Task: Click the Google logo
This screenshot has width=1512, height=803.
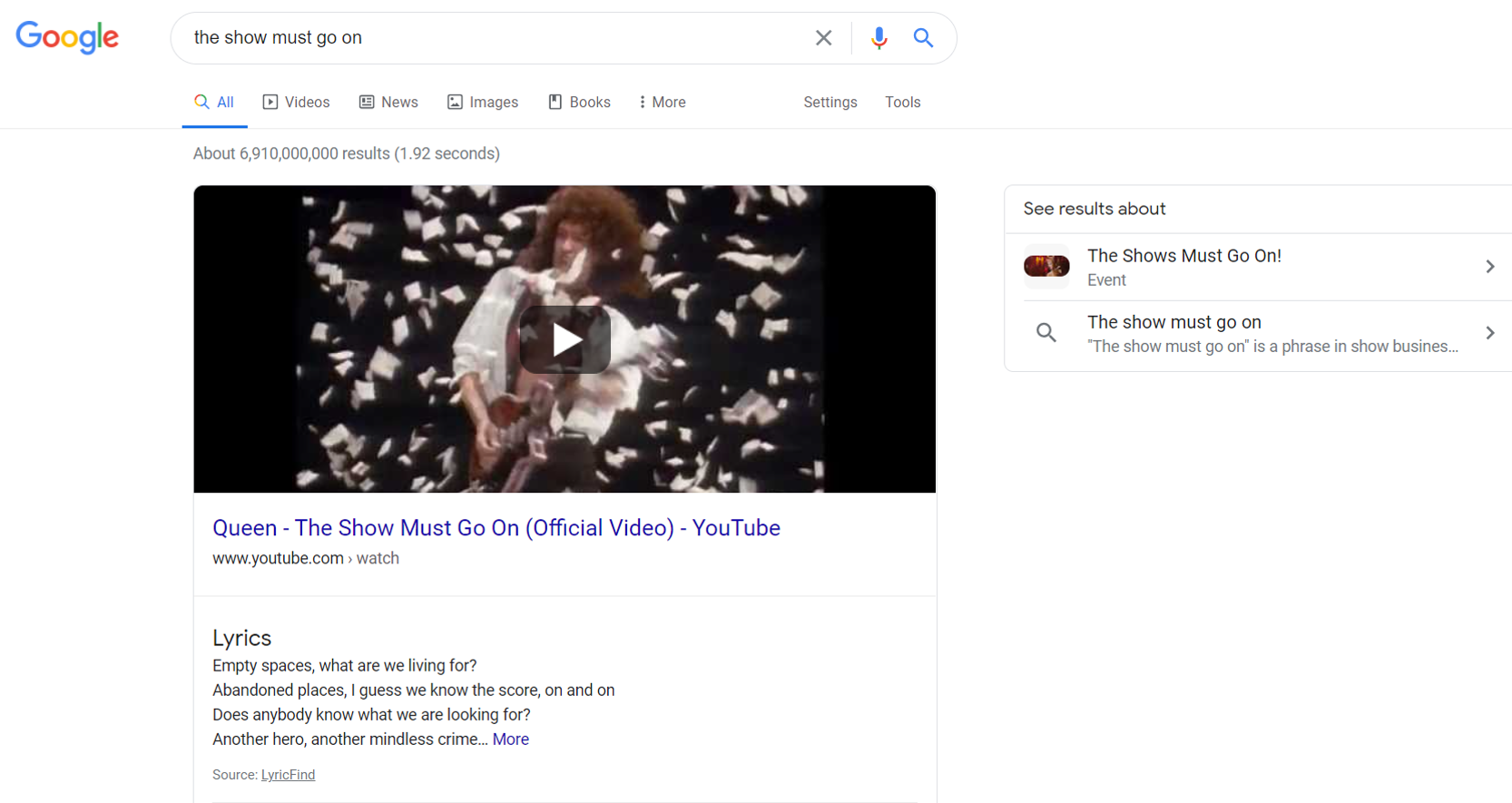Action: pos(67,37)
